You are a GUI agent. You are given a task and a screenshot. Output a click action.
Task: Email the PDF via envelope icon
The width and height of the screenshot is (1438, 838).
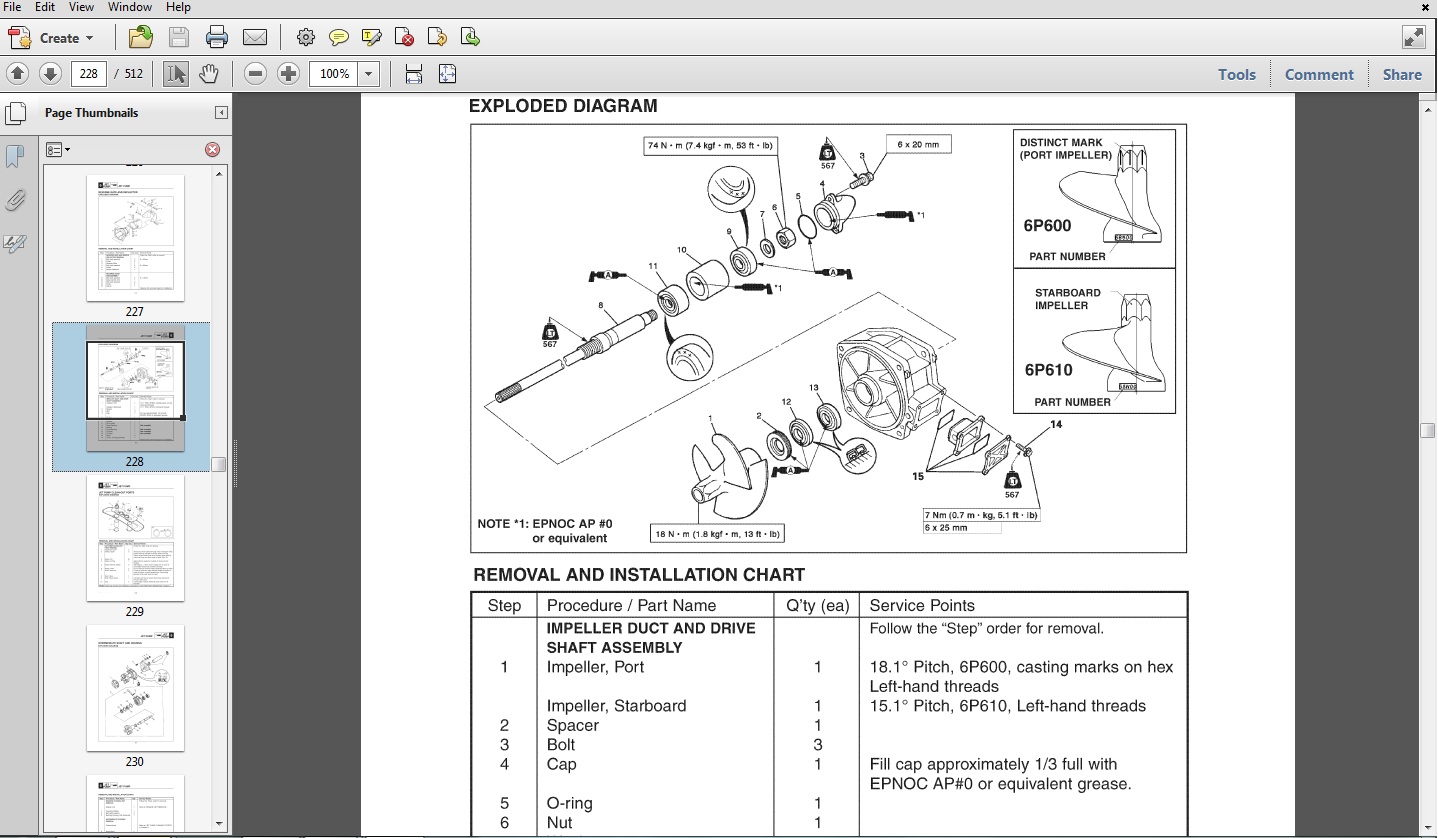pyautogui.click(x=255, y=37)
